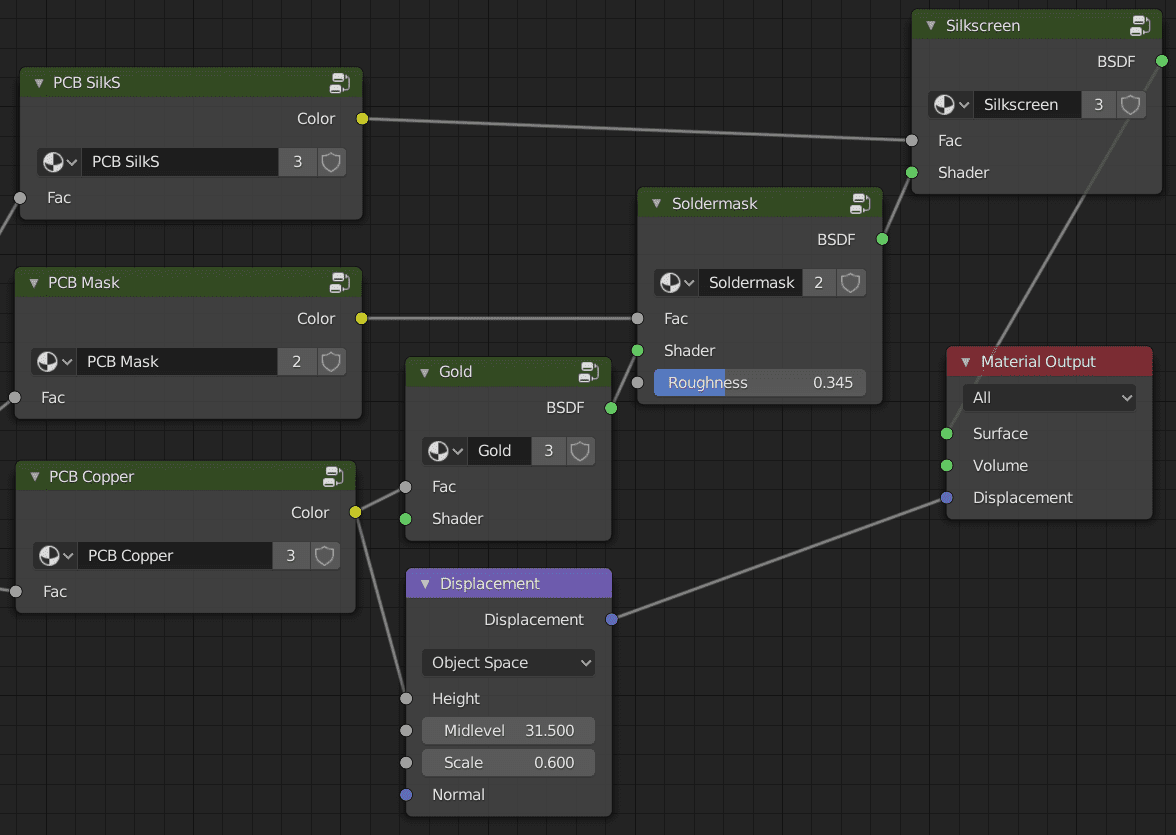Click the Silkscreen node tree name field
Viewport: 1176px width, 835px height.
click(1027, 104)
